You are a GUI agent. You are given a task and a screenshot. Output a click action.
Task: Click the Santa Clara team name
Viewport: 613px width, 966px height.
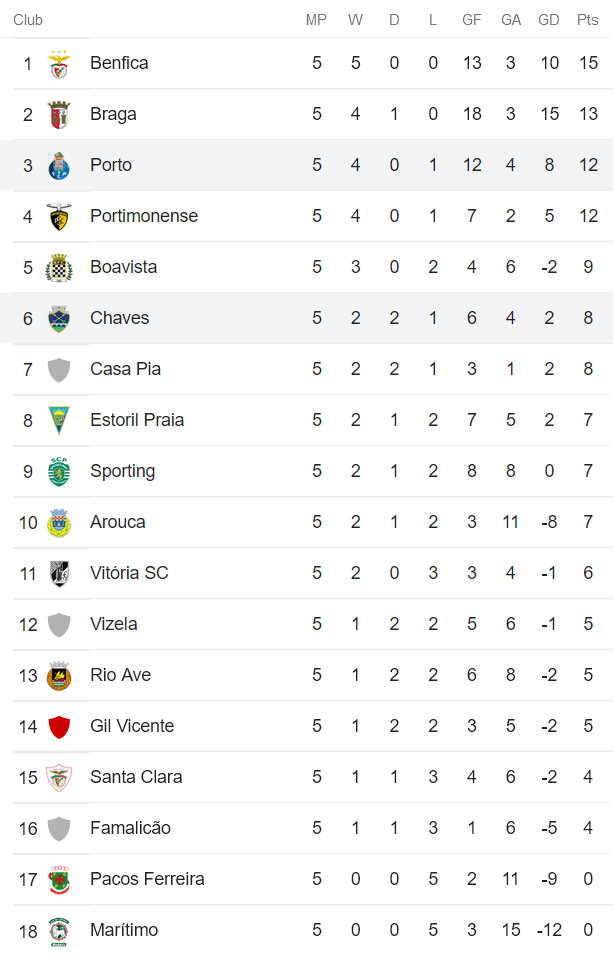click(136, 777)
